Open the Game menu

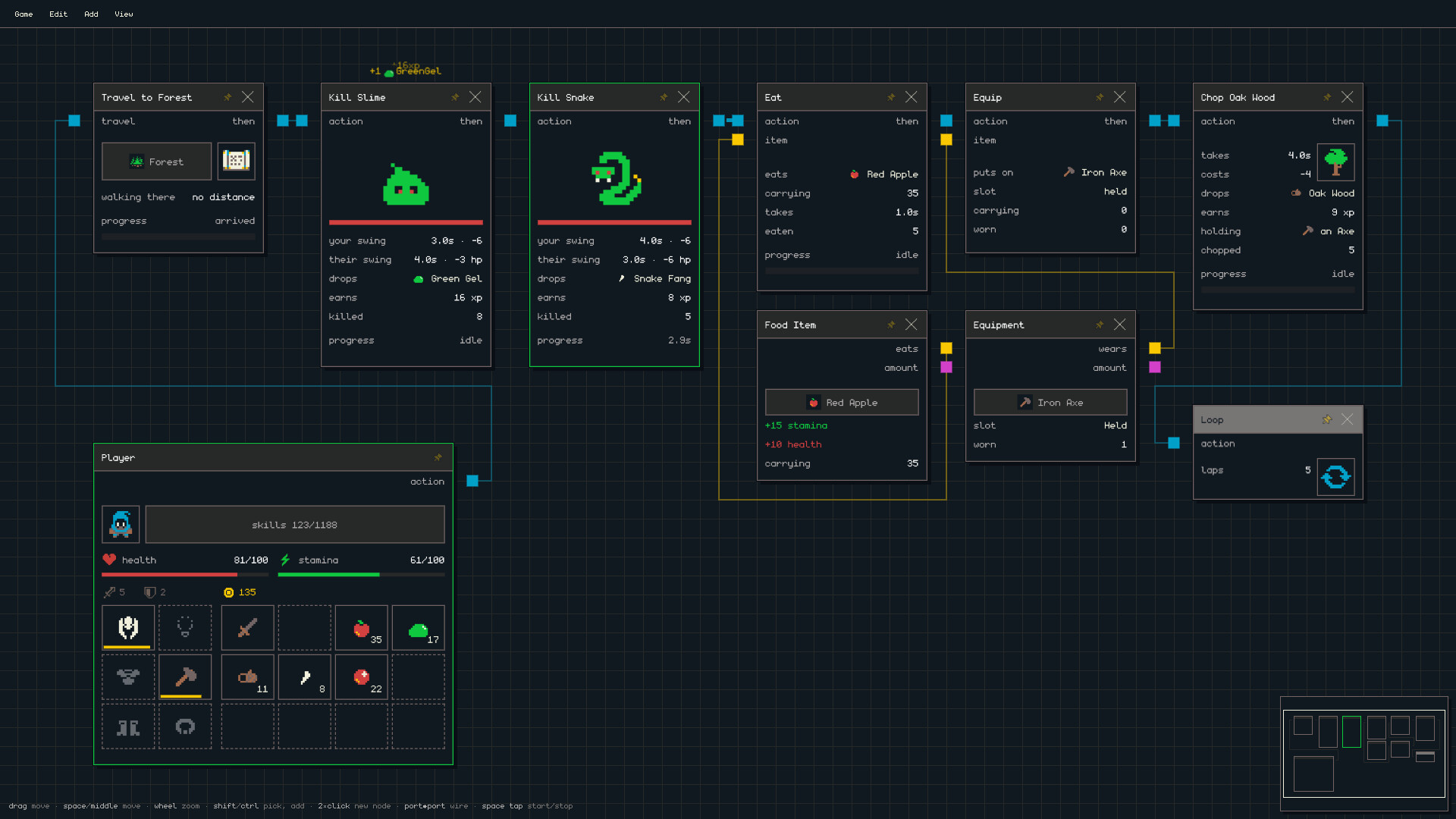tap(24, 14)
